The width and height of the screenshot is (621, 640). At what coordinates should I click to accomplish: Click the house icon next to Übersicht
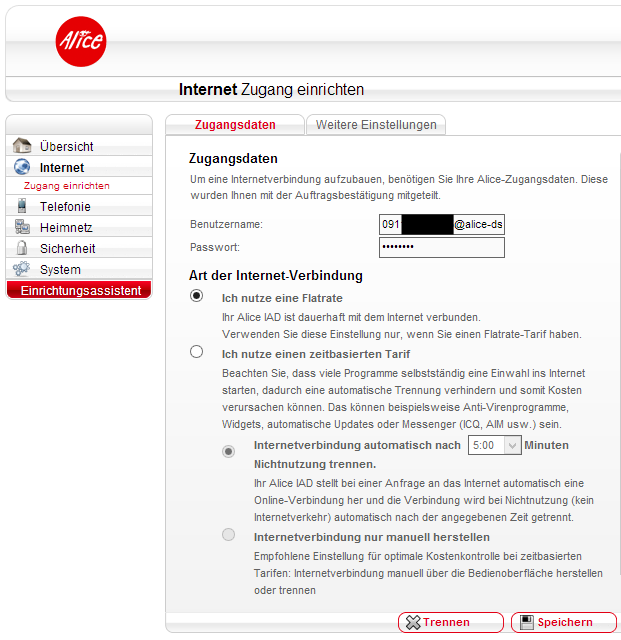tap(22, 145)
